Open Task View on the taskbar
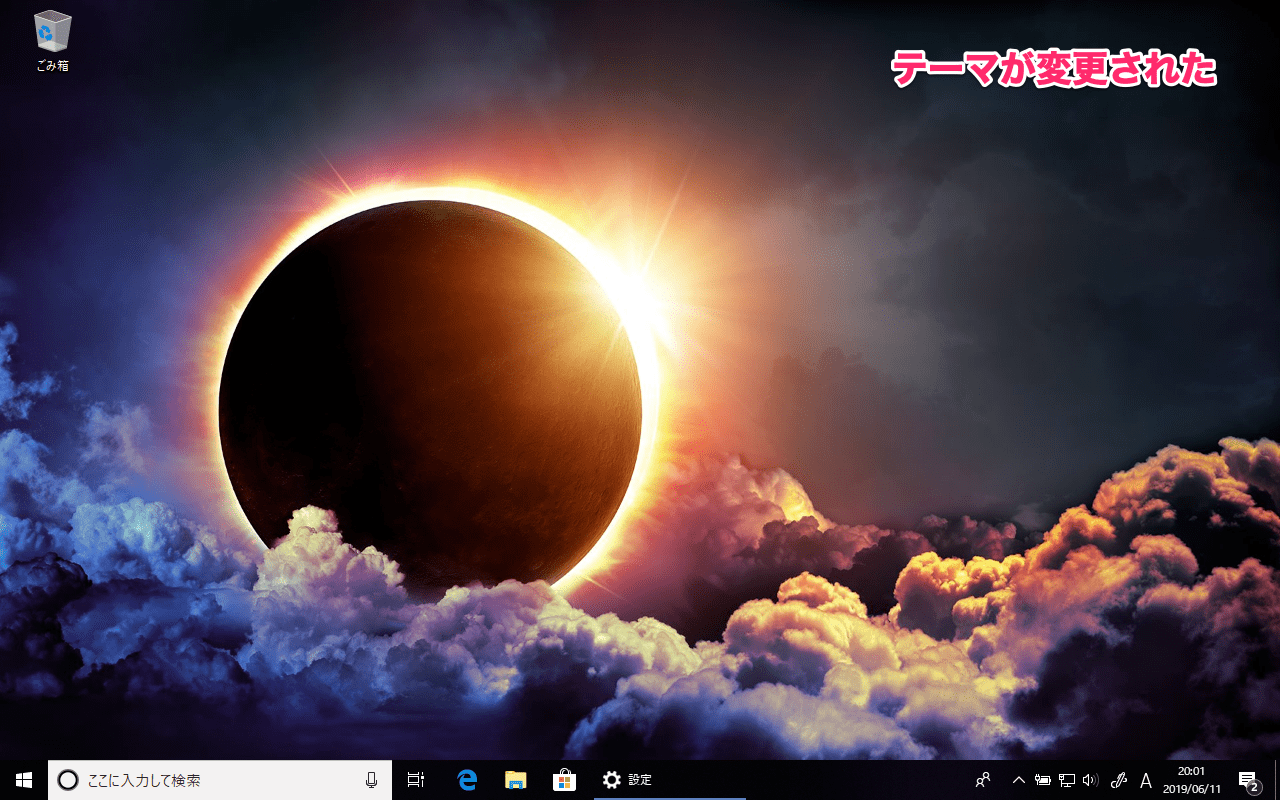 [417, 779]
